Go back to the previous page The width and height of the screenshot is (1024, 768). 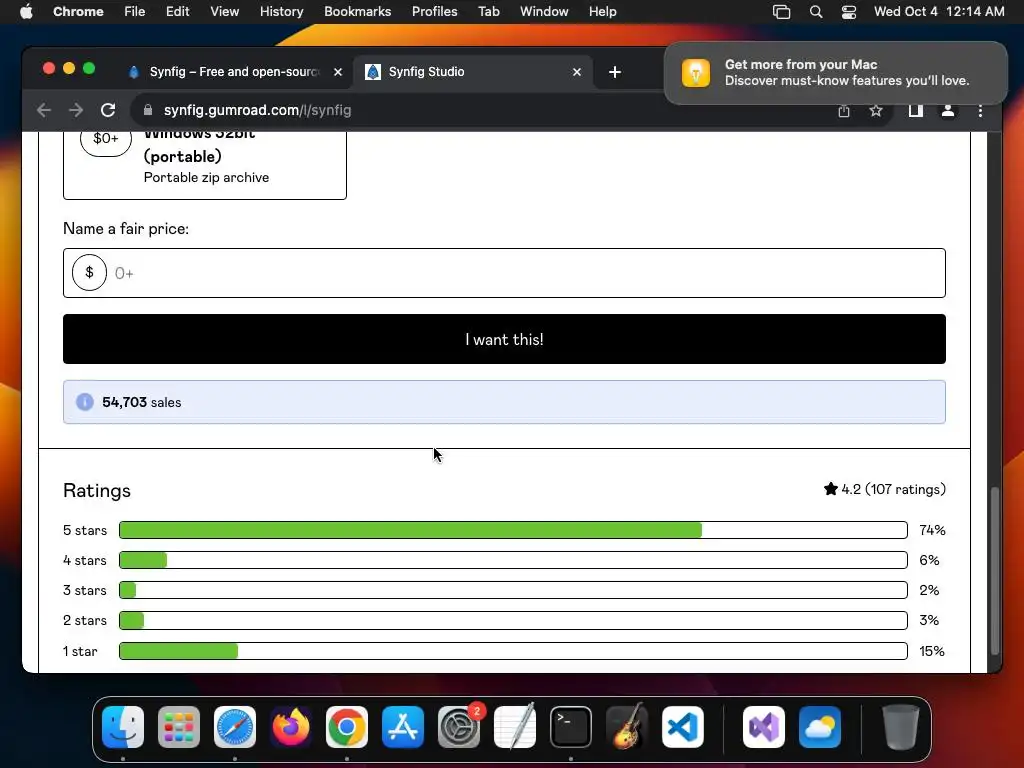44,110
